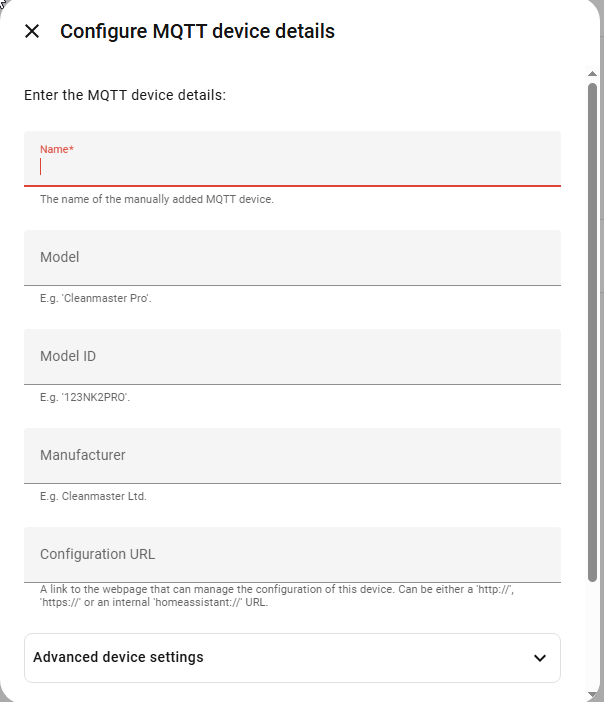Focus the Model input field
The image size is (604, 702).
click(292, 257)
